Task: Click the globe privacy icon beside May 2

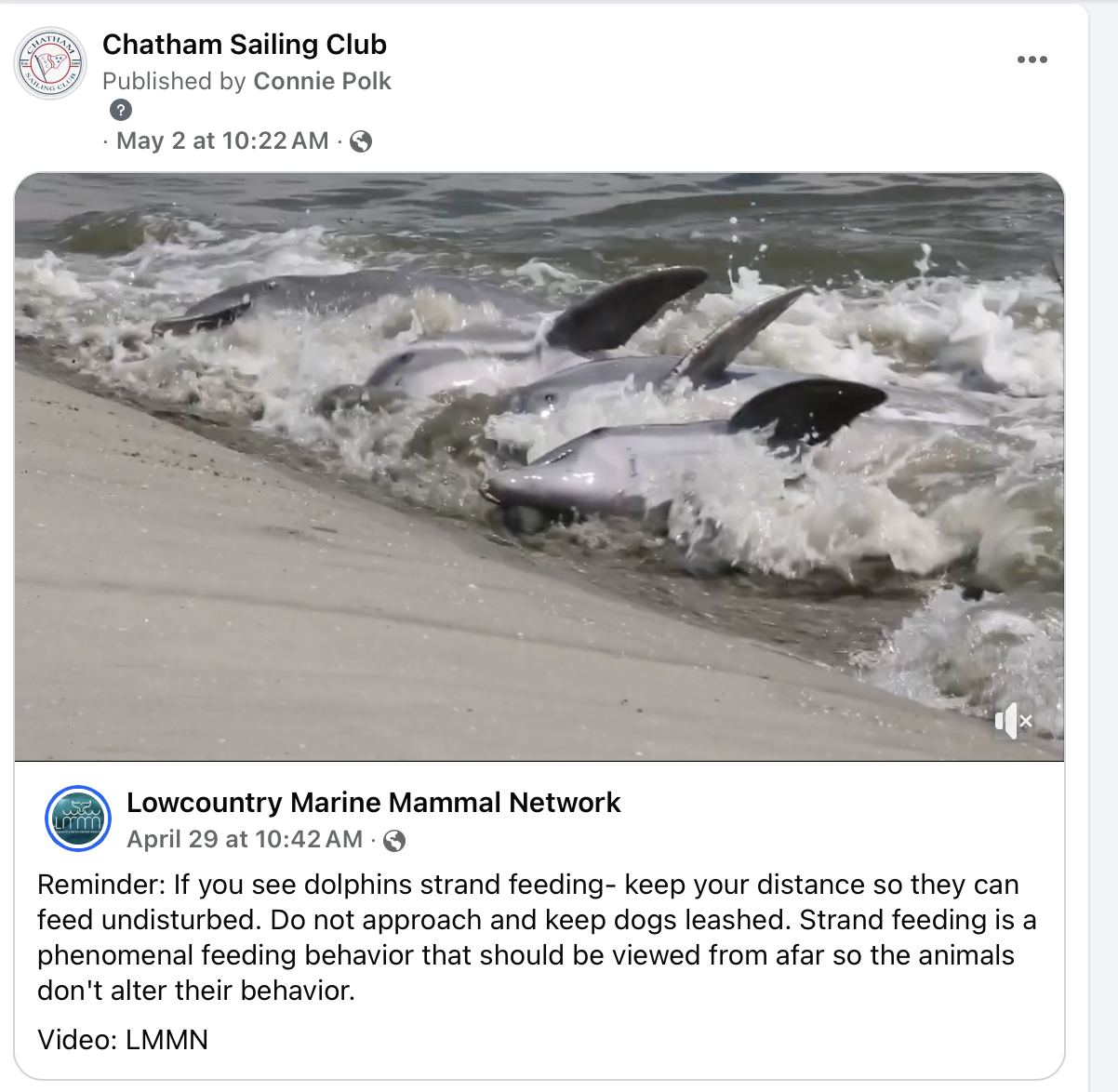Action: click(361, 141)
